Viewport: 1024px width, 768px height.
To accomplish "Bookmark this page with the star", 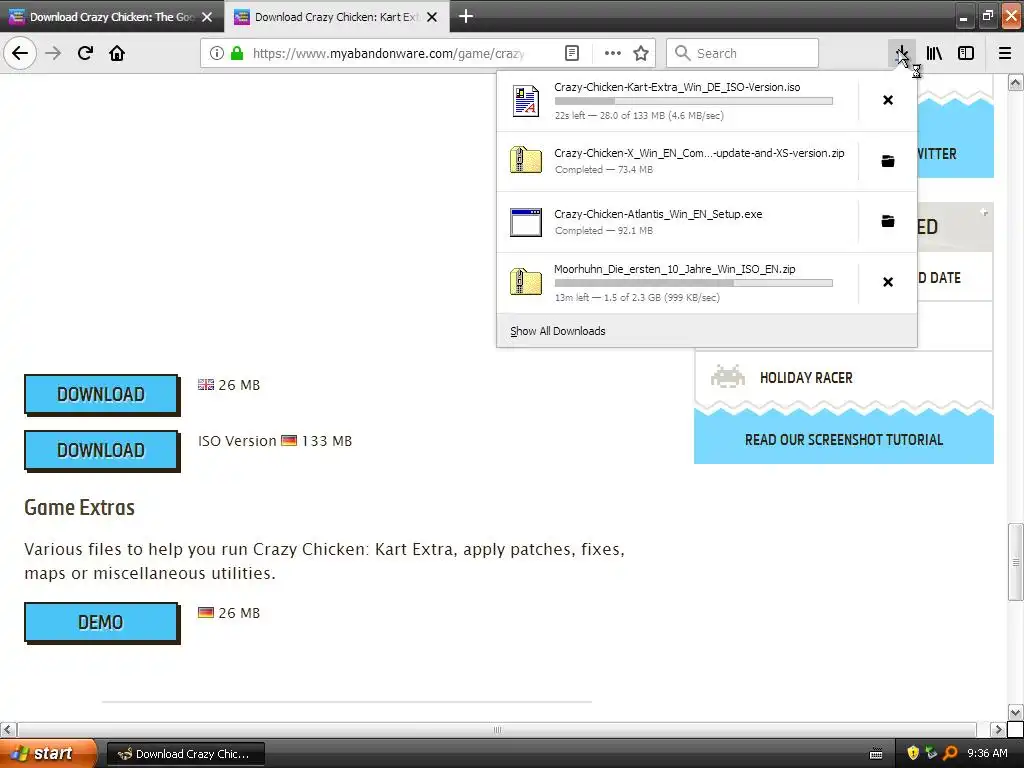I will [x=641, y=53].
